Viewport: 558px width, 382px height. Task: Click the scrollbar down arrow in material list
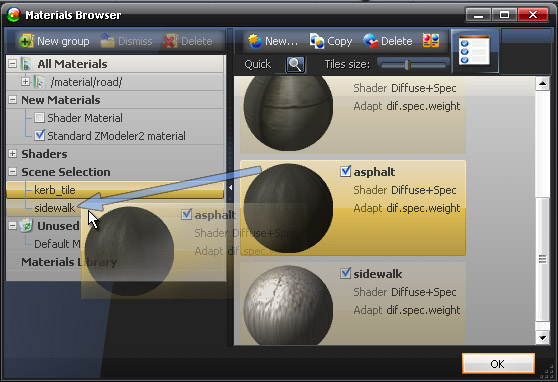click(x=542, y=337)
